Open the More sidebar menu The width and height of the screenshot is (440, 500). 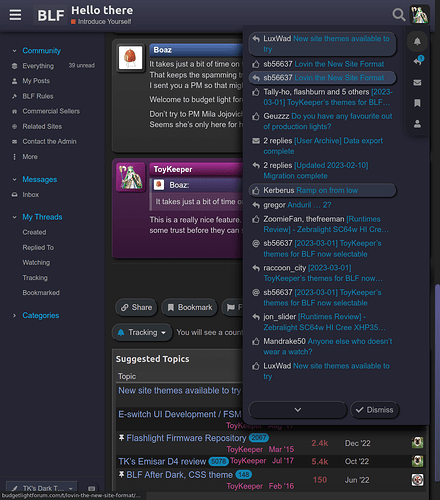30,157
